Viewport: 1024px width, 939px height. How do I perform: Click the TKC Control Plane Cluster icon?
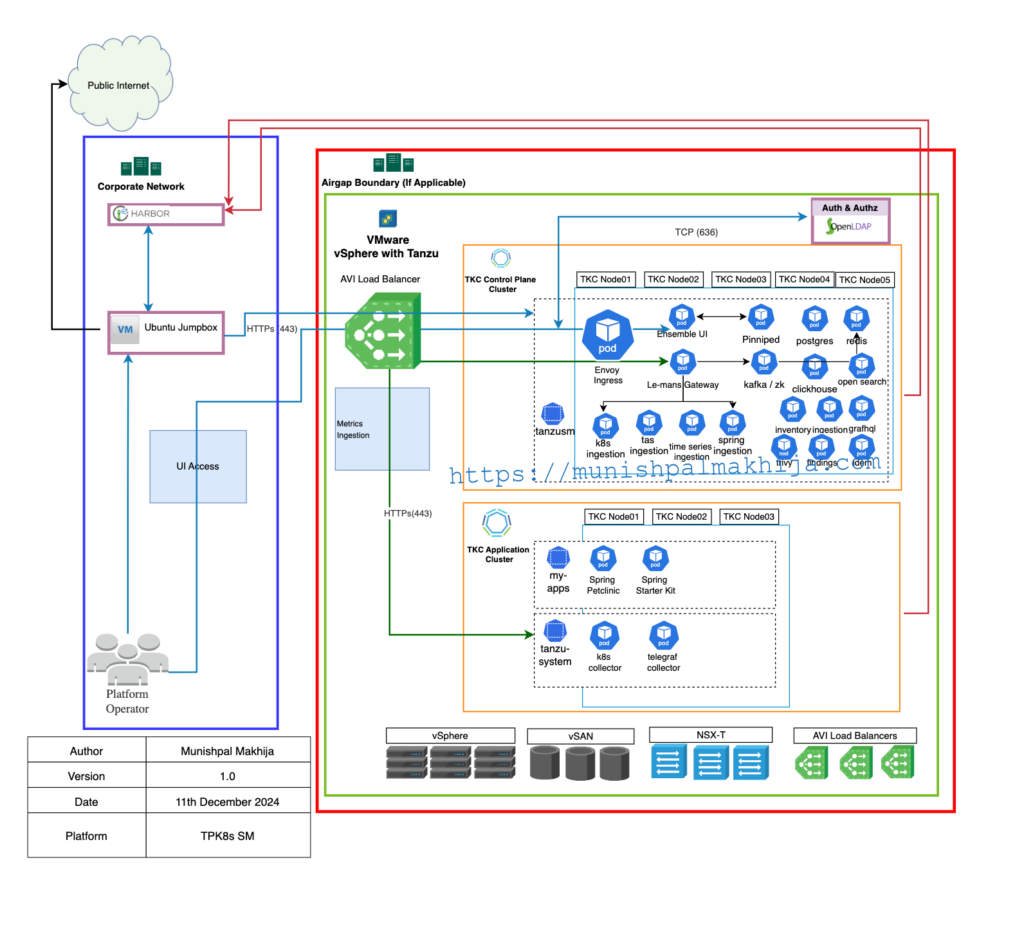pyautogui.click(x=501, y=258)
